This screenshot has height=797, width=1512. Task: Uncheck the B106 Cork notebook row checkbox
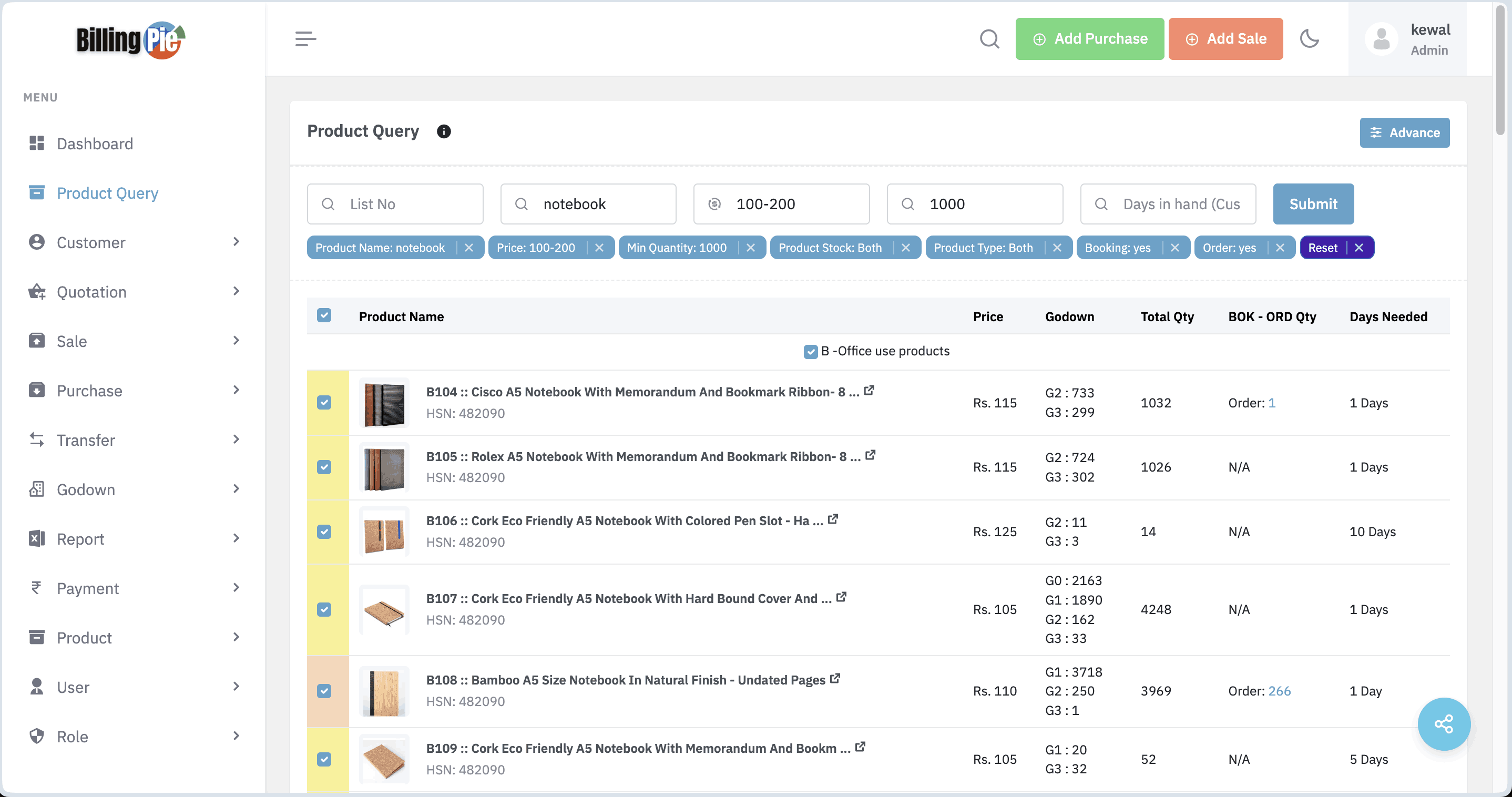(x=324, y=532)
